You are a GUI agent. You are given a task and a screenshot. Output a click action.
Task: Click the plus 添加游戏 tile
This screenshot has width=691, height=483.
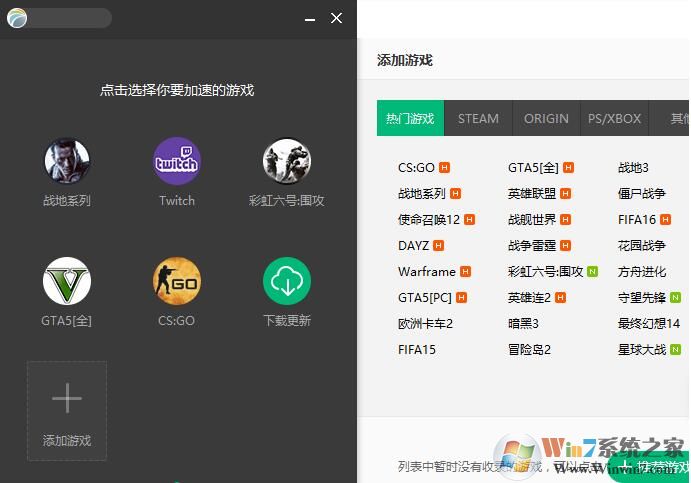coord(67,411)
